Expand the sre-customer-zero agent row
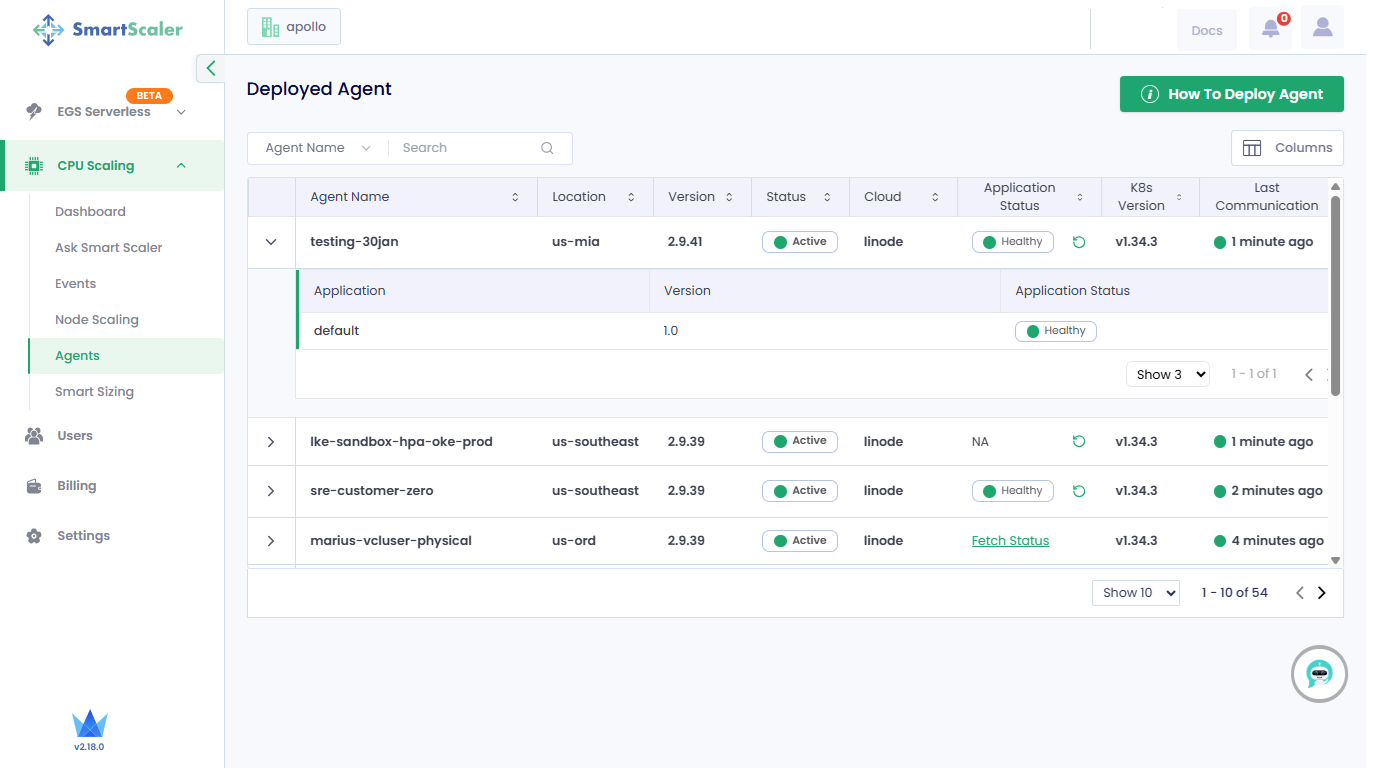Screen dimensions: 1373x780 pos(271,491)
